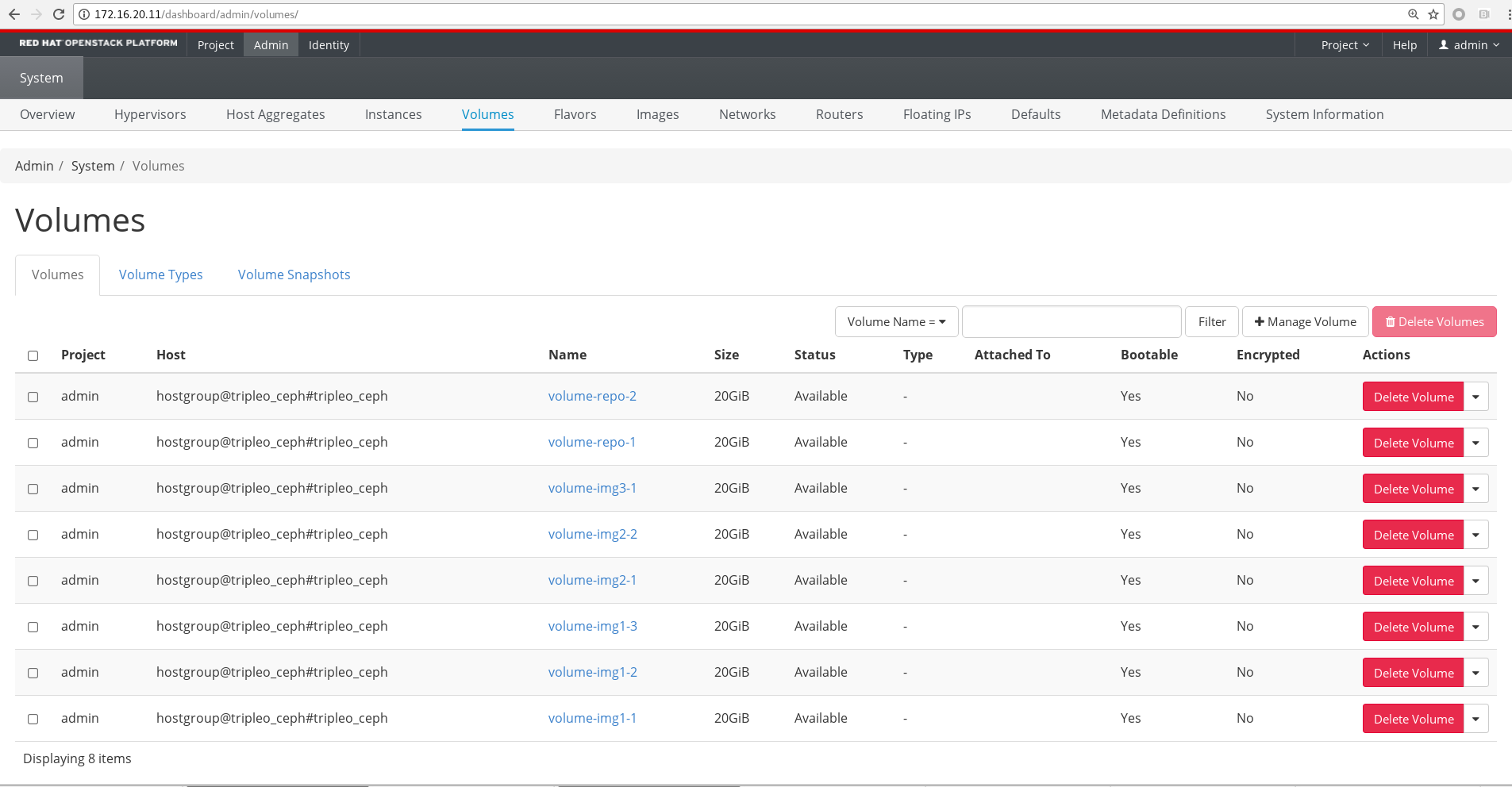Click the site info icon in address bar
Viewport: 1512px width, 787px height.
[84, 14]
